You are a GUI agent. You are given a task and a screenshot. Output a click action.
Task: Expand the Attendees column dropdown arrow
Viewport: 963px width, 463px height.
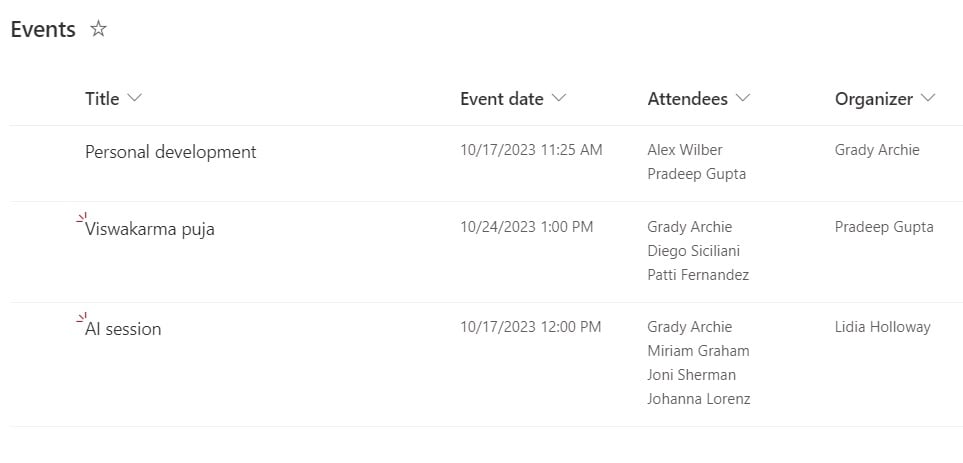(x=743, y=98)
